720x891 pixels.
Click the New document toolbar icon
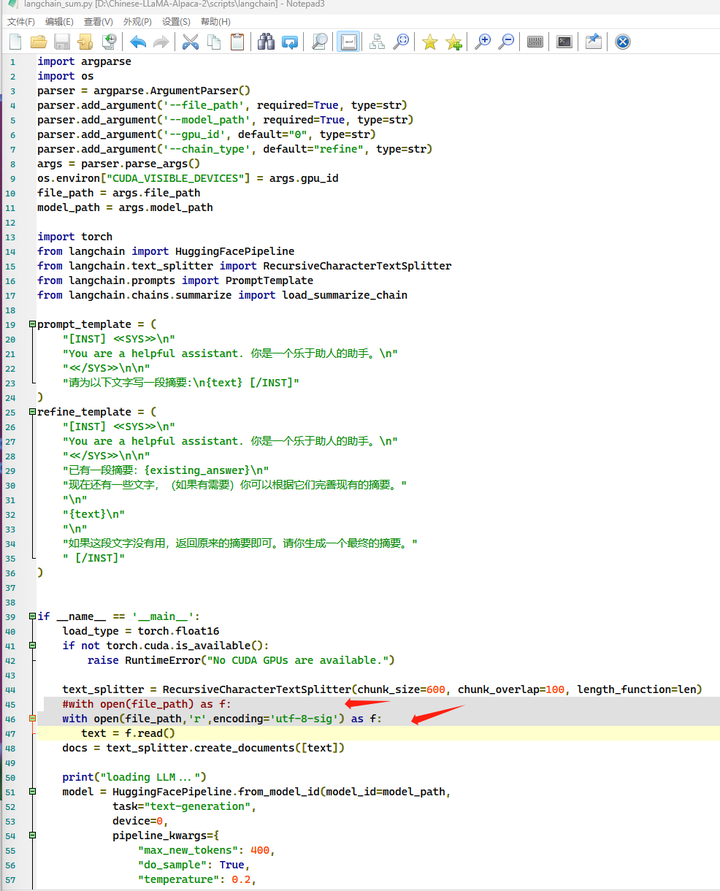coord(16,41)
